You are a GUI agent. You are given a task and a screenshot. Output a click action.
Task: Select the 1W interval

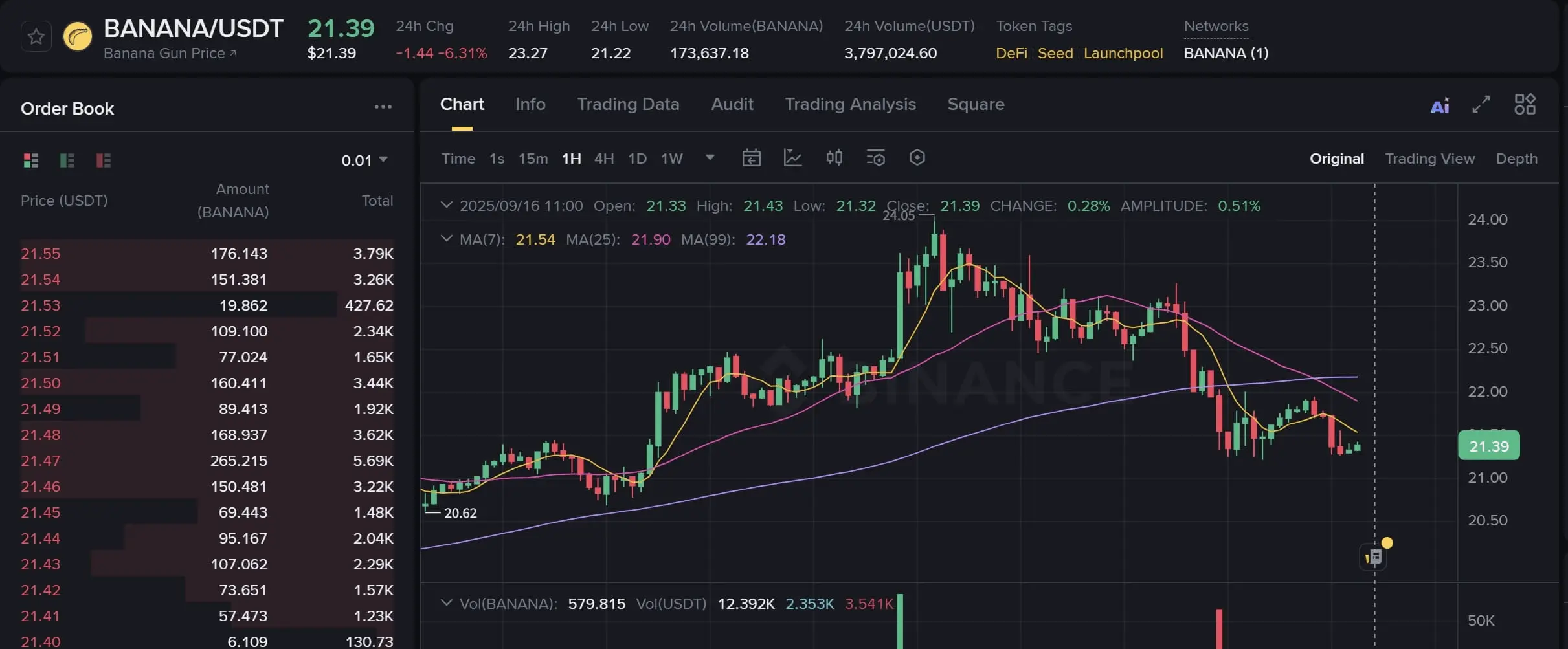(x=671, y=159)
